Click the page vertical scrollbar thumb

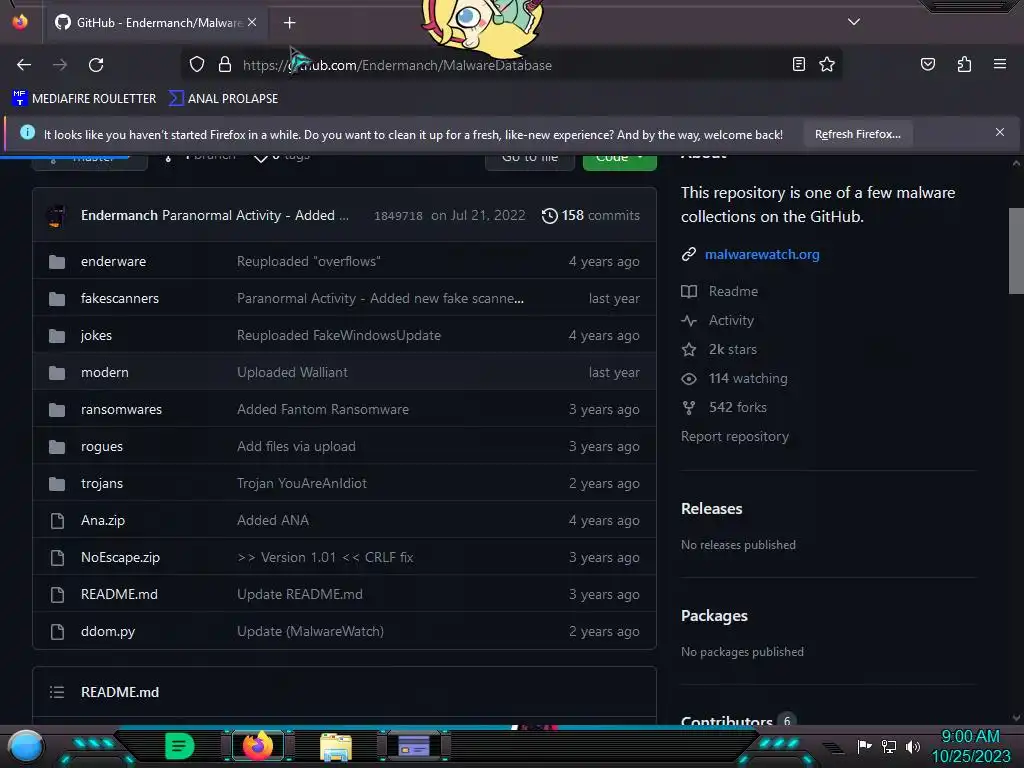pos(1016,251)
